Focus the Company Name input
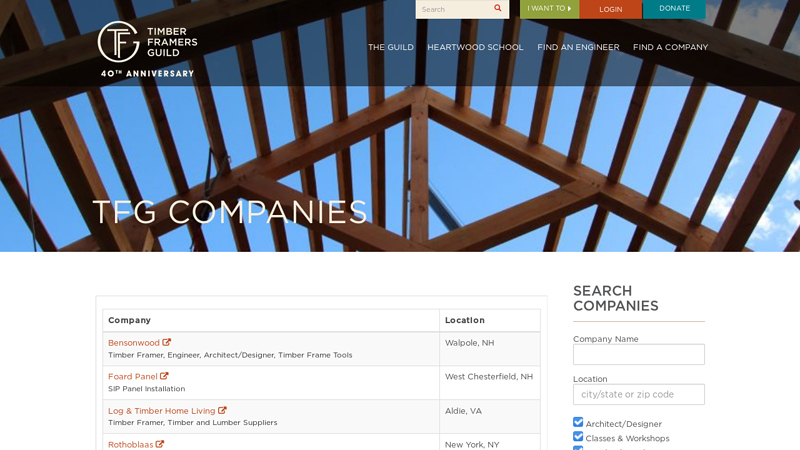 (639, 354)
